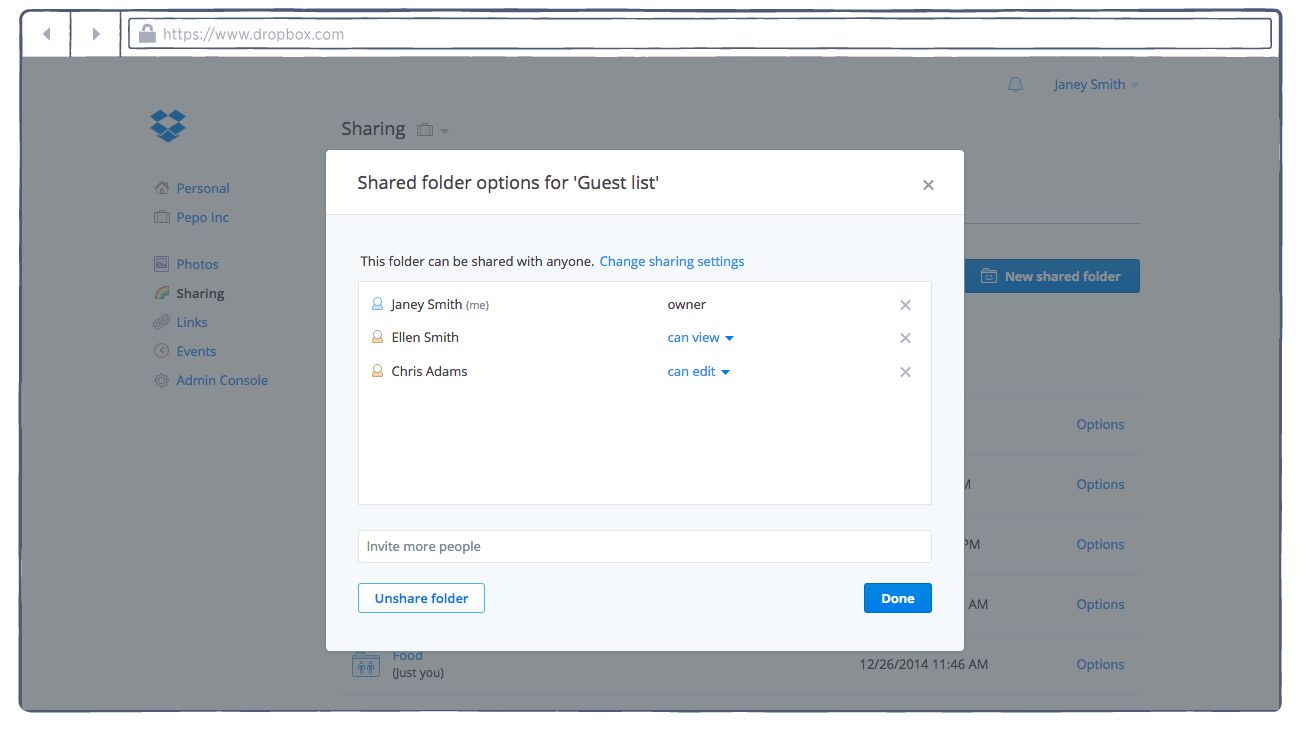Open Chris Adams's 'can edit' permission dropdown
This screenshot has width=1310, height=734.
(698, 372)
